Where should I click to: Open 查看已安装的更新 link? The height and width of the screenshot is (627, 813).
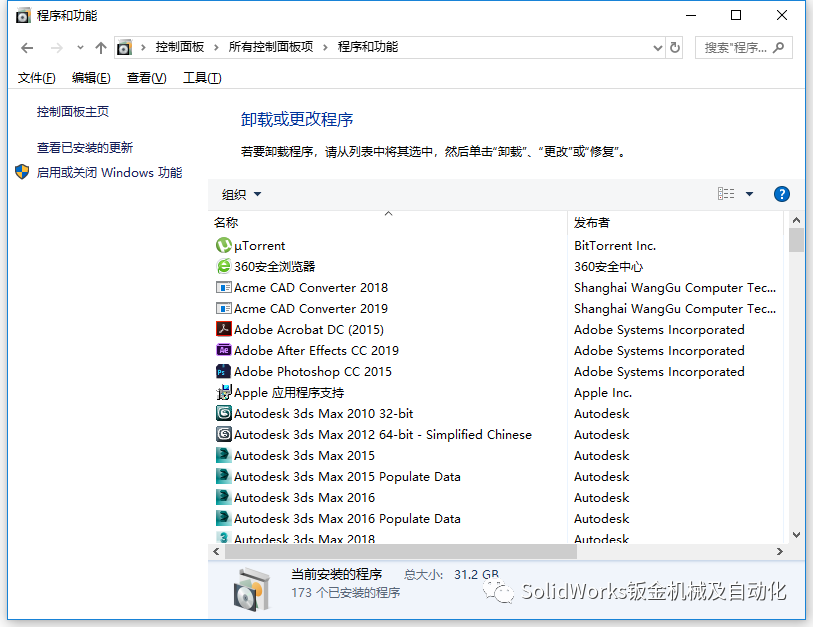85,148
